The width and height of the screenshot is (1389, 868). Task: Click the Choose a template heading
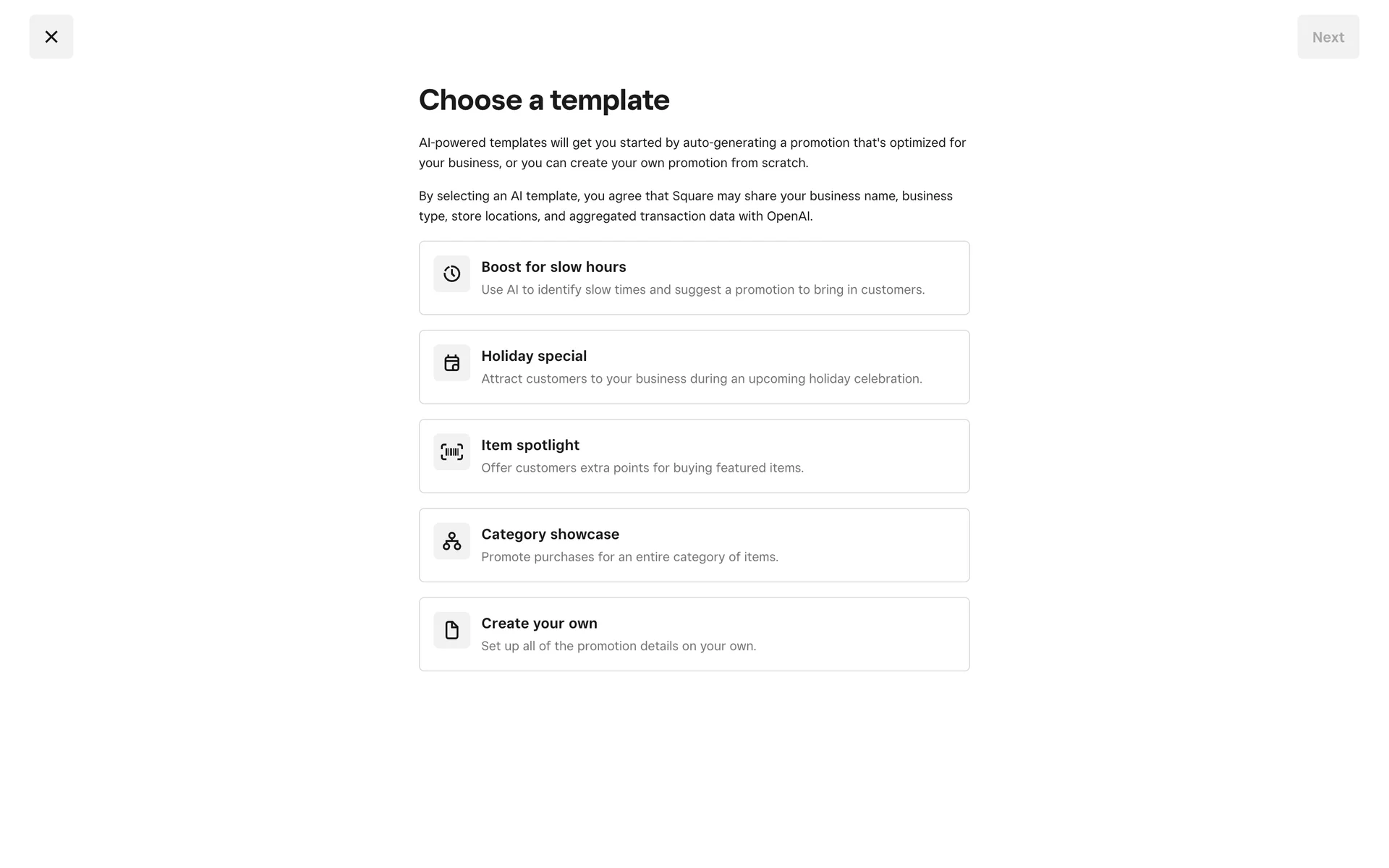coord(544,100)
